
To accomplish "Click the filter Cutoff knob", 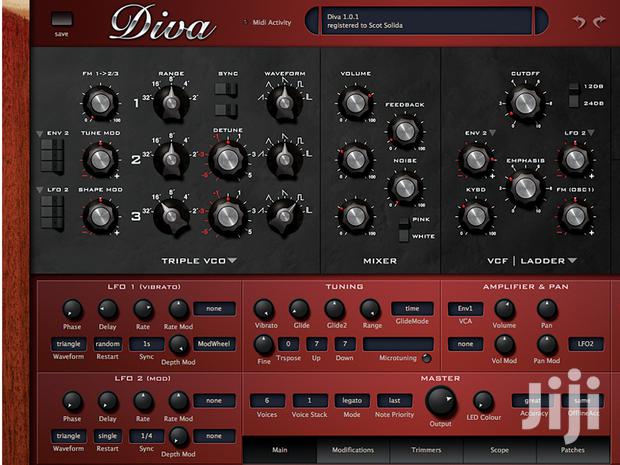I will click(525, 103).
